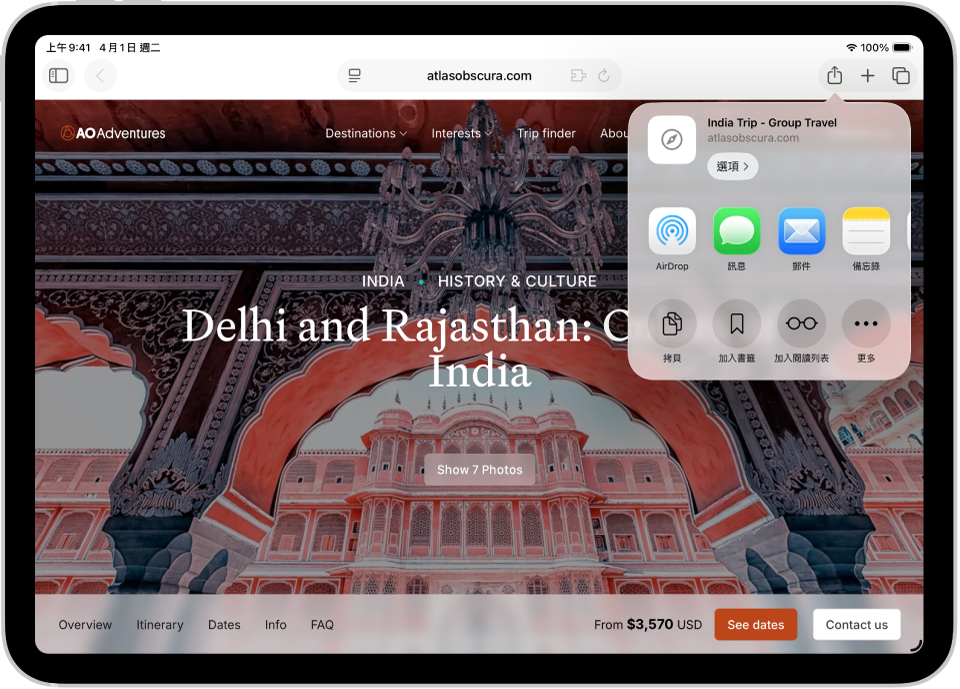Share via Mail (郵件) icon
The image size is (960, 689).
click(801, 231)
